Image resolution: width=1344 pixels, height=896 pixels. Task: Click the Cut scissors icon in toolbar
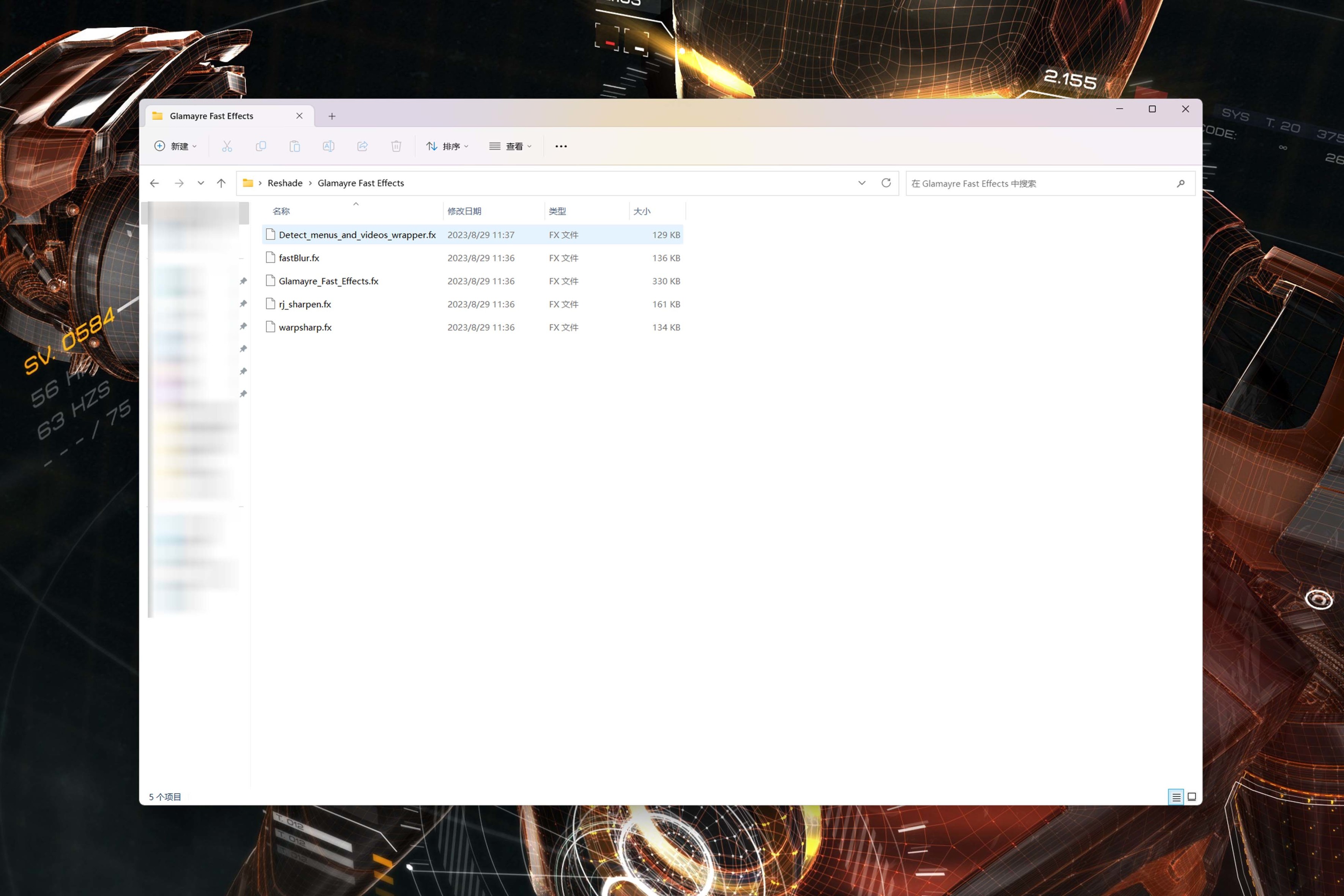point(227,146)
